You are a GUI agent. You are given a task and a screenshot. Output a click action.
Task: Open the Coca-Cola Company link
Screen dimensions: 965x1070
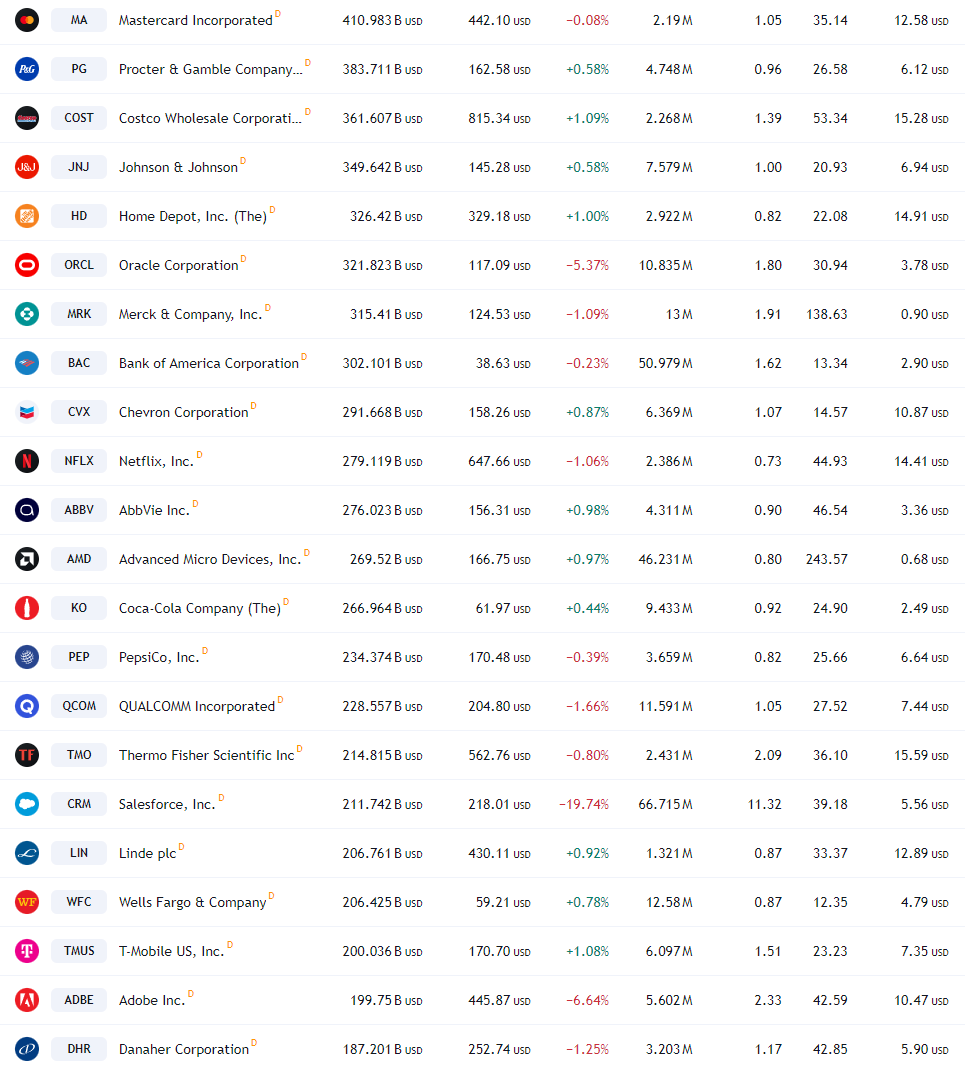(200, 608)
